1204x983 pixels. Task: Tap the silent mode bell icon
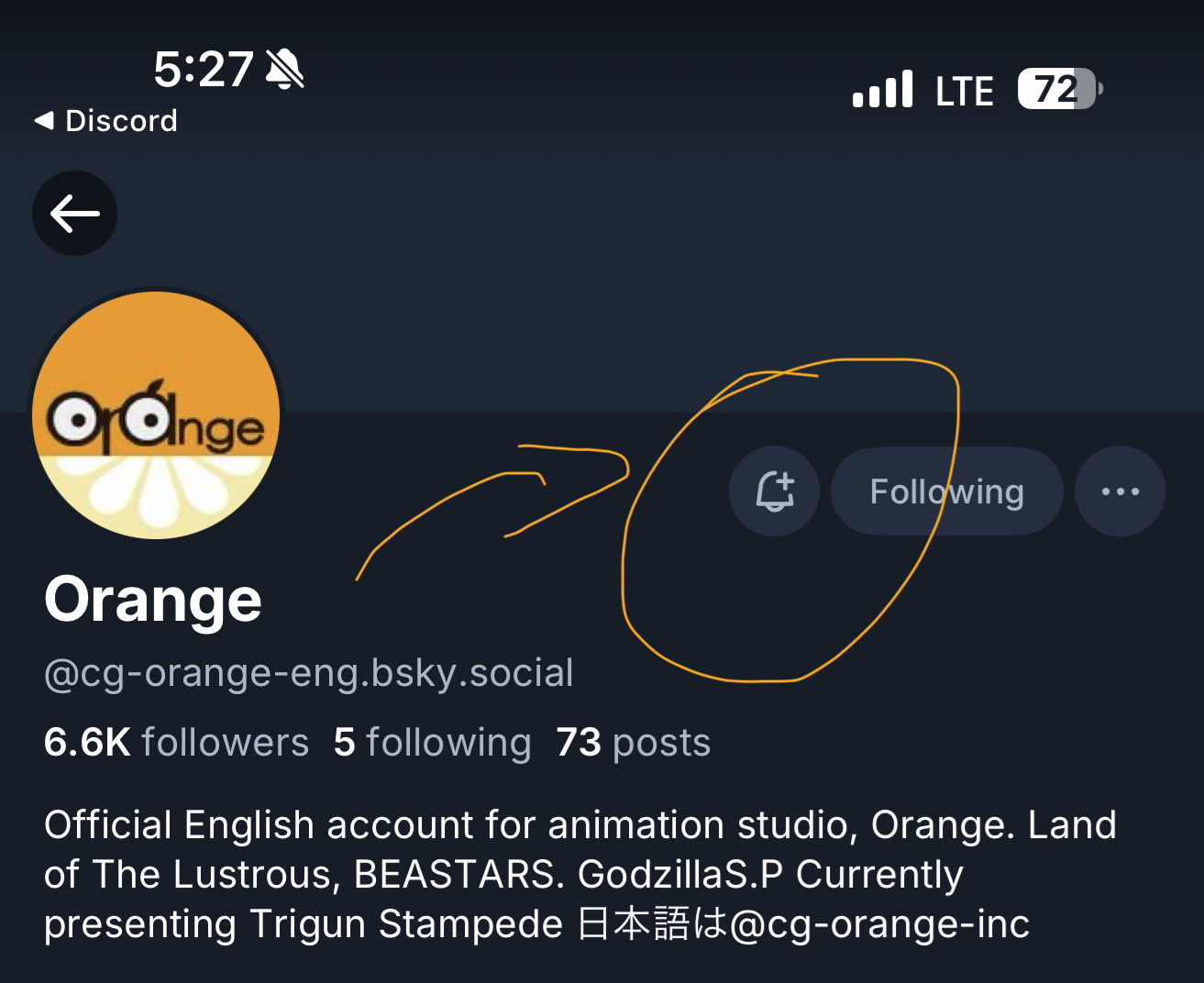tap(284, 70)
